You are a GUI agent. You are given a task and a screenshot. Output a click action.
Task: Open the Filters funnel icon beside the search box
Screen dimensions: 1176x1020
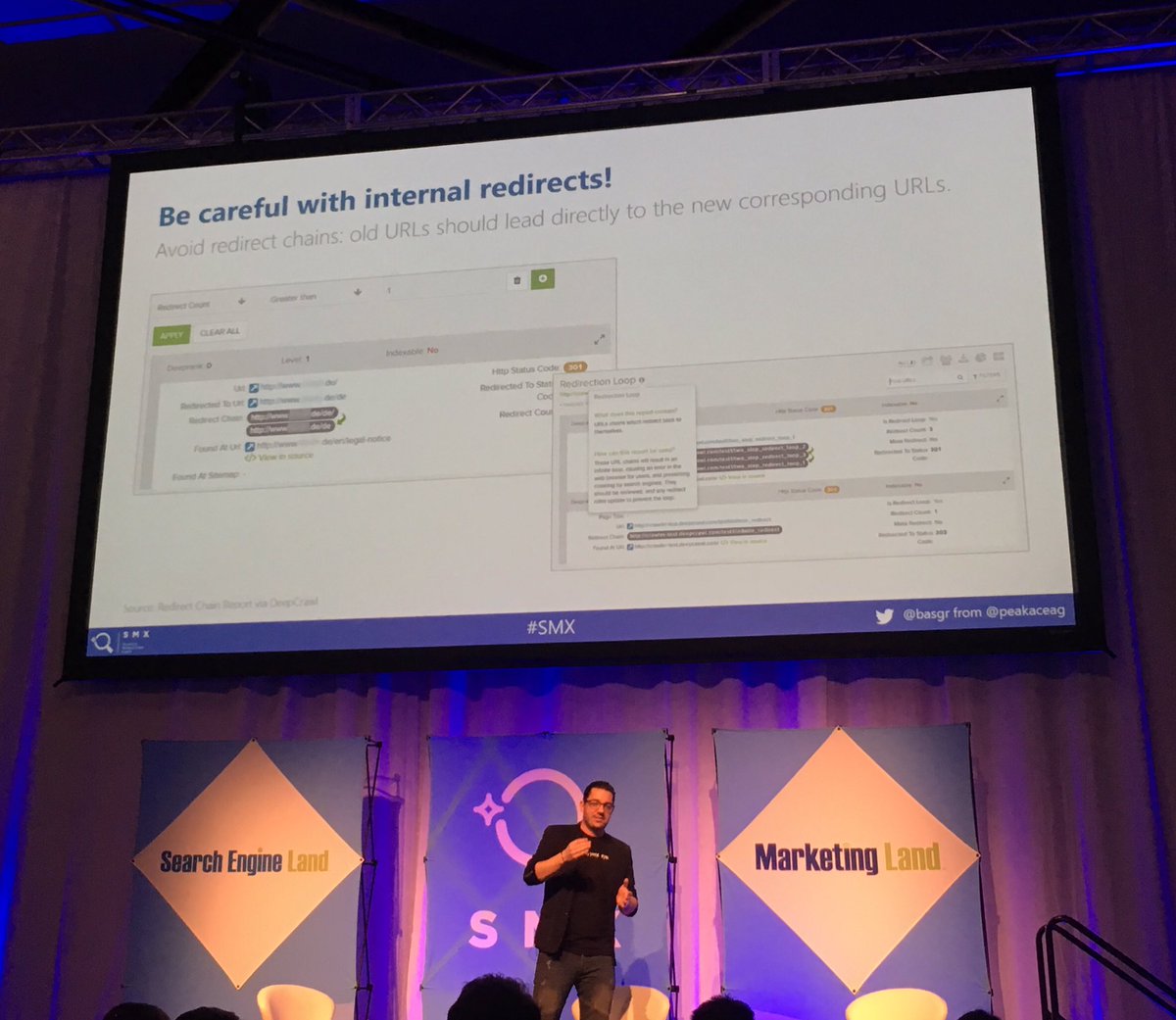click(975, 377)
